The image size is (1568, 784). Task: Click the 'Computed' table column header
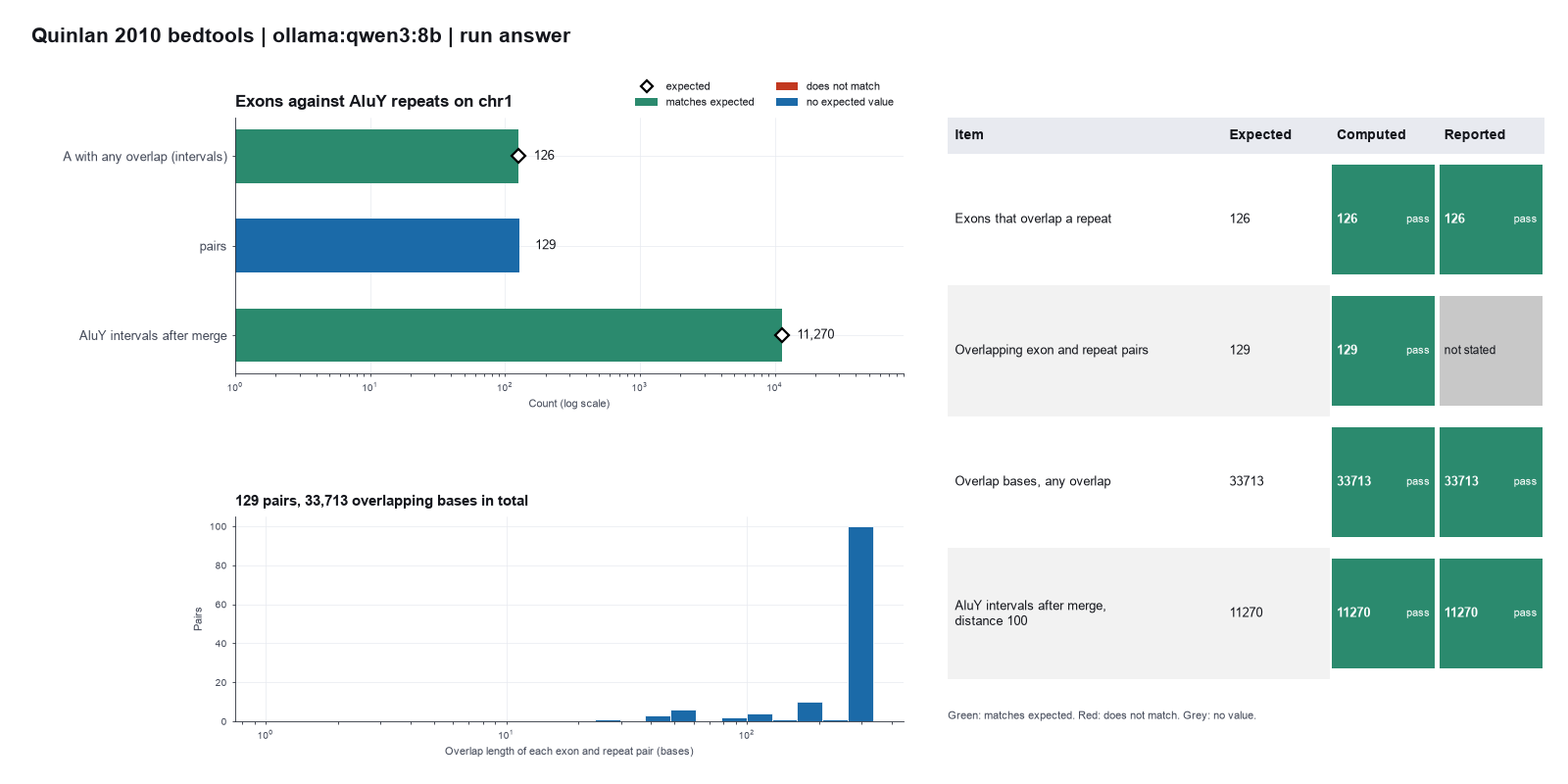tap(1371, 134)
